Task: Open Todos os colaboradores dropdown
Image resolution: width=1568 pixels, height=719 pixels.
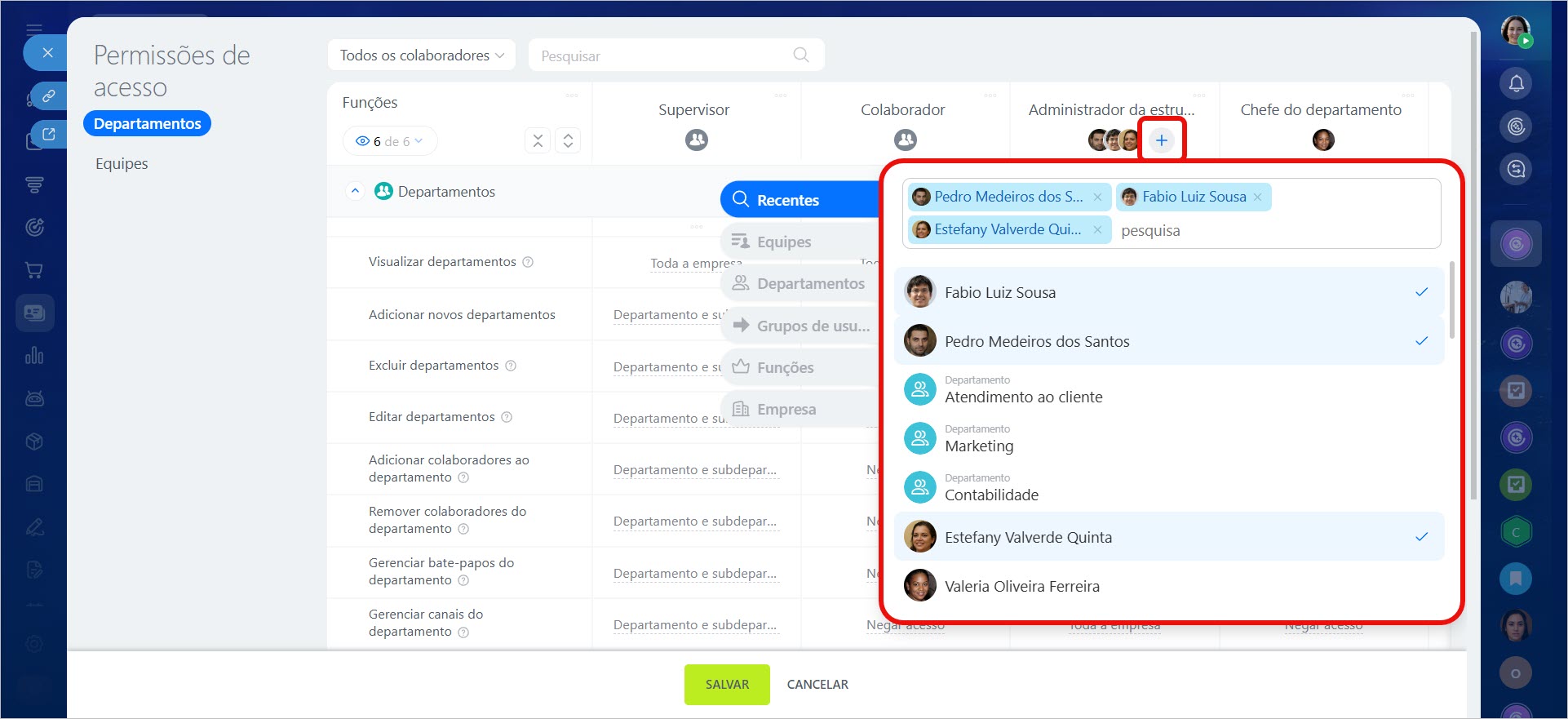Action: tap(421, 55)
